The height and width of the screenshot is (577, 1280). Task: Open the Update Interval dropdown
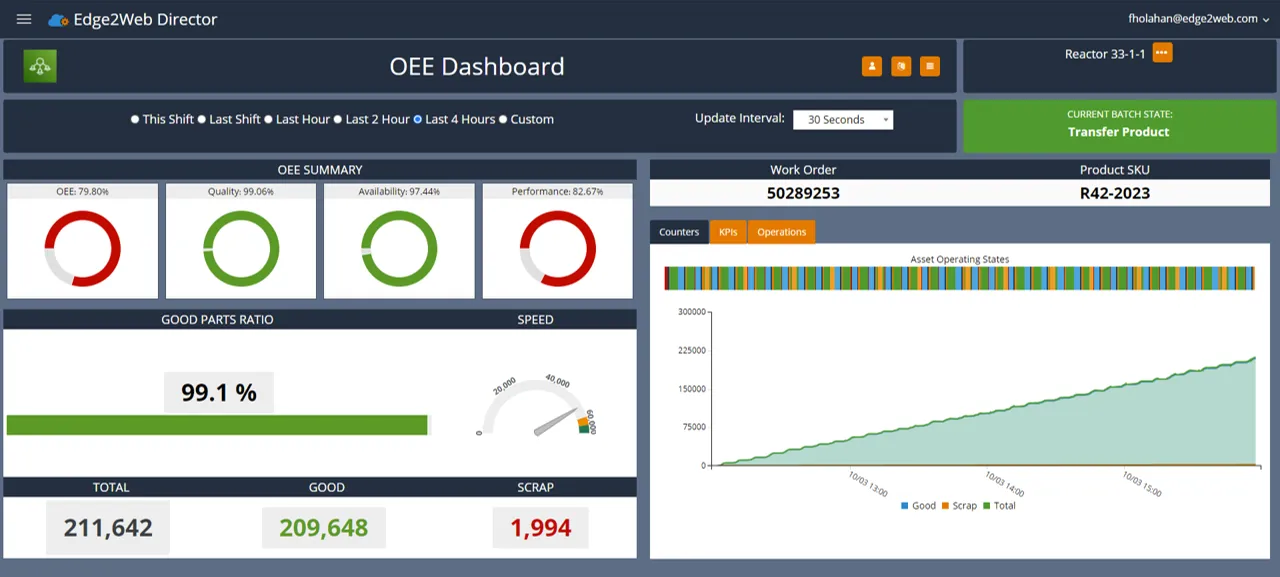click(843, 119)
